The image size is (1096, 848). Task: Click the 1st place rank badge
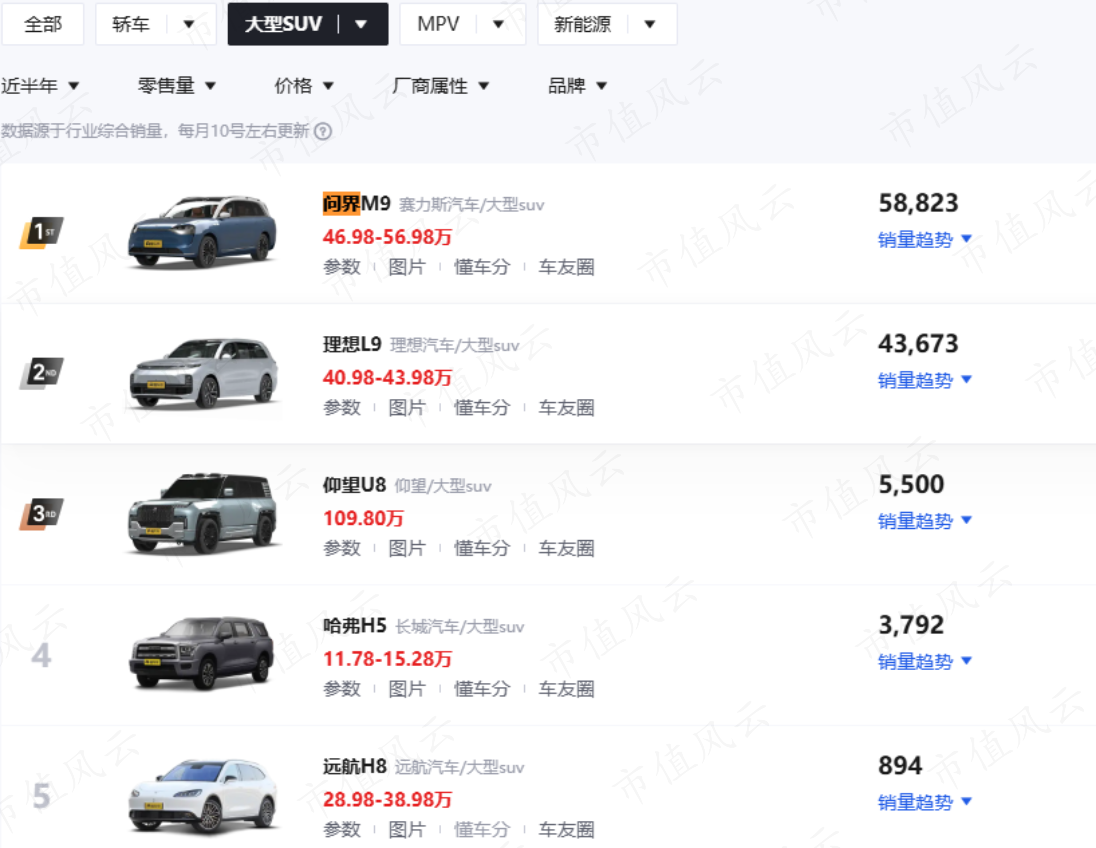click(42, 232)
